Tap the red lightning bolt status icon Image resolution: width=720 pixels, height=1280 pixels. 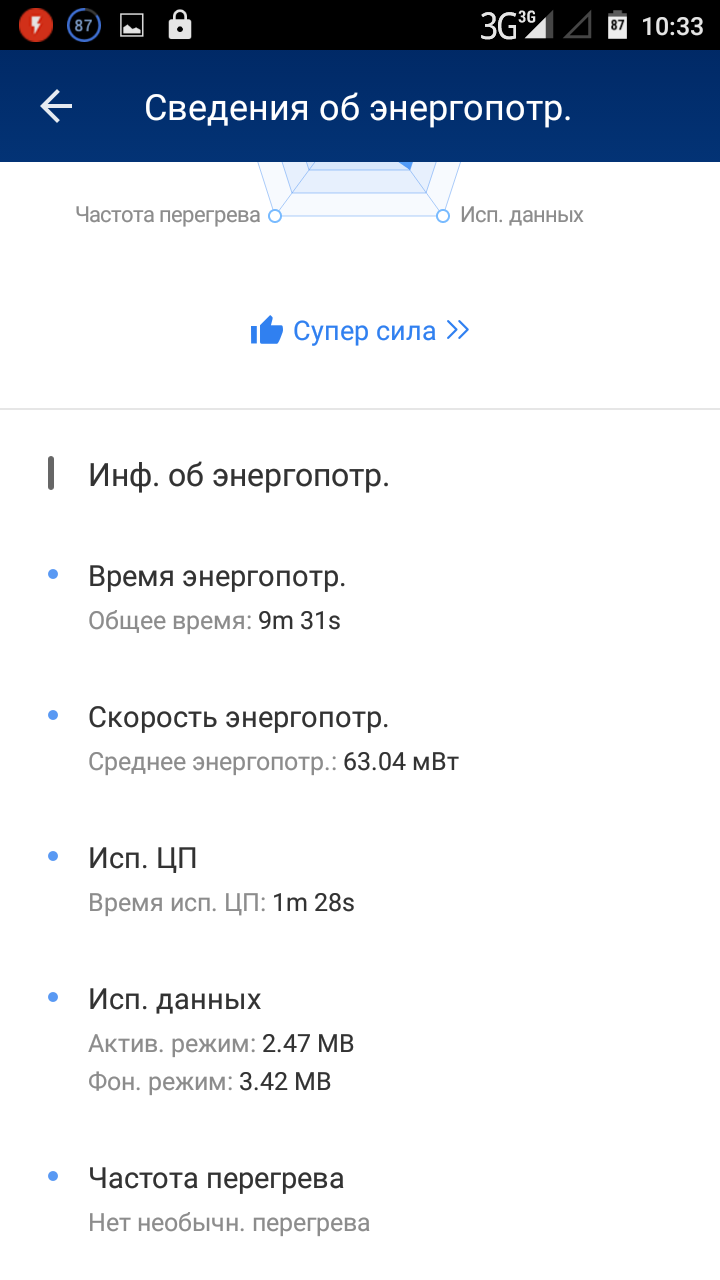(36, 25)
